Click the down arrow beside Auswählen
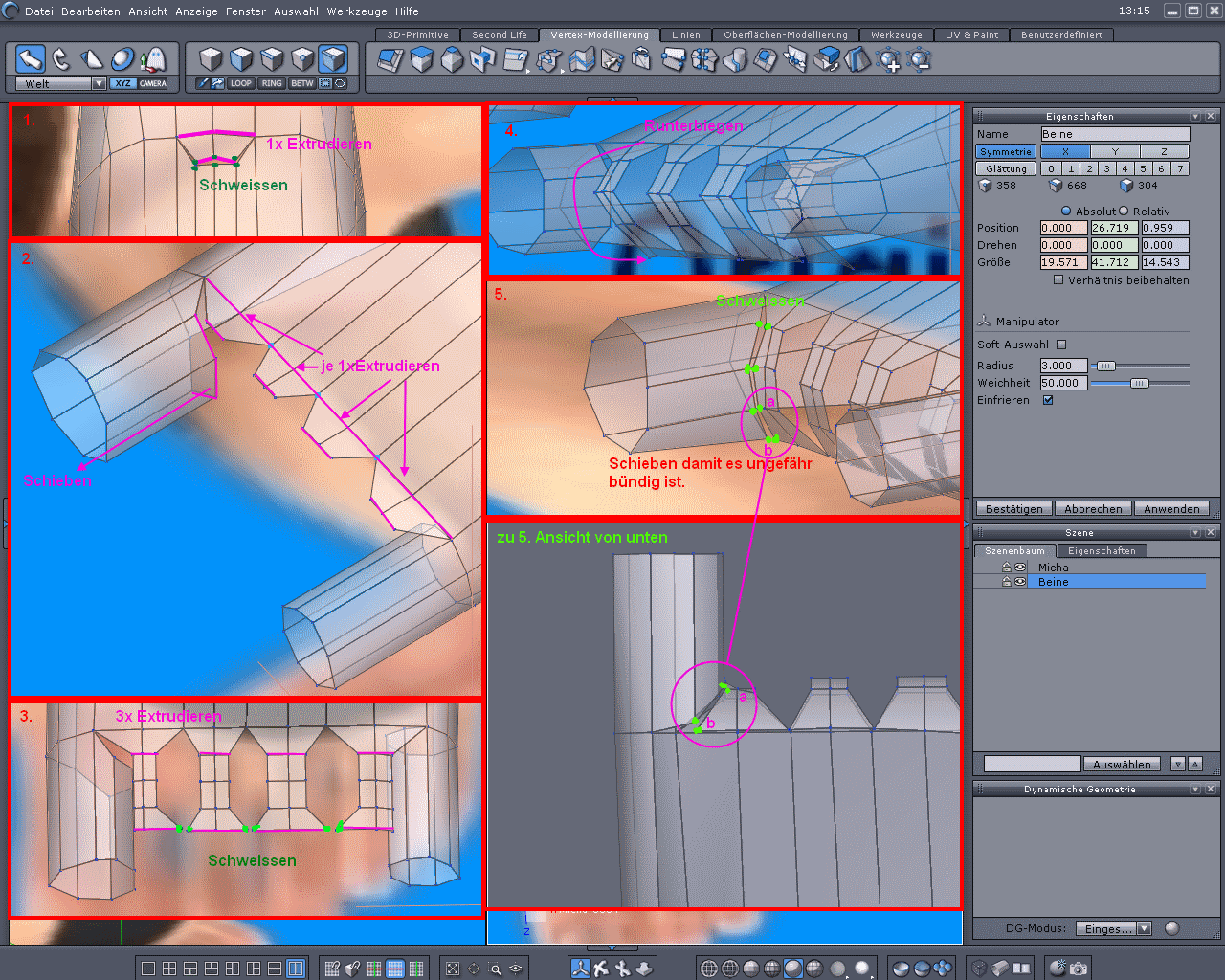Viewport: 1225px width, 980px height. coord(1178,764)
